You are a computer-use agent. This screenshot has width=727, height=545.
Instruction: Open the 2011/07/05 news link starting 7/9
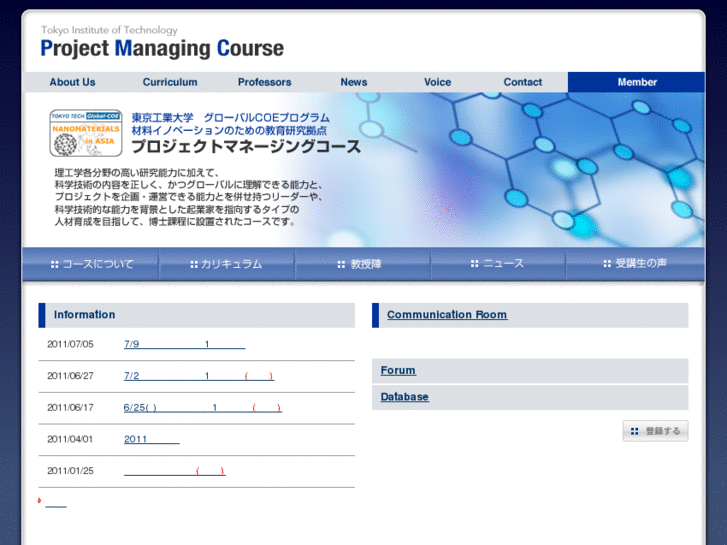pos(185,344)
